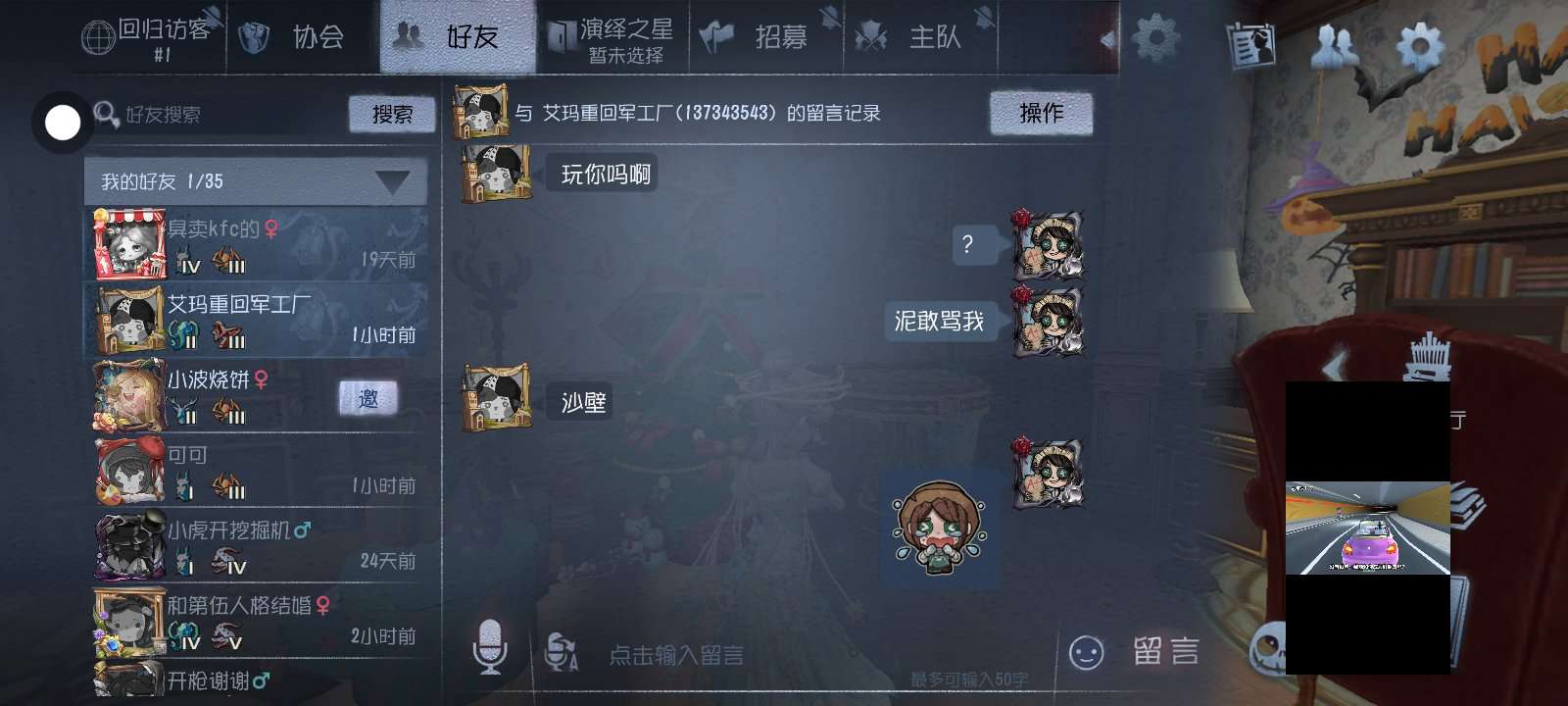Screen dimensions: 1568x706
Task: Click the translate message icon
Action: click(x=562, y=652)
